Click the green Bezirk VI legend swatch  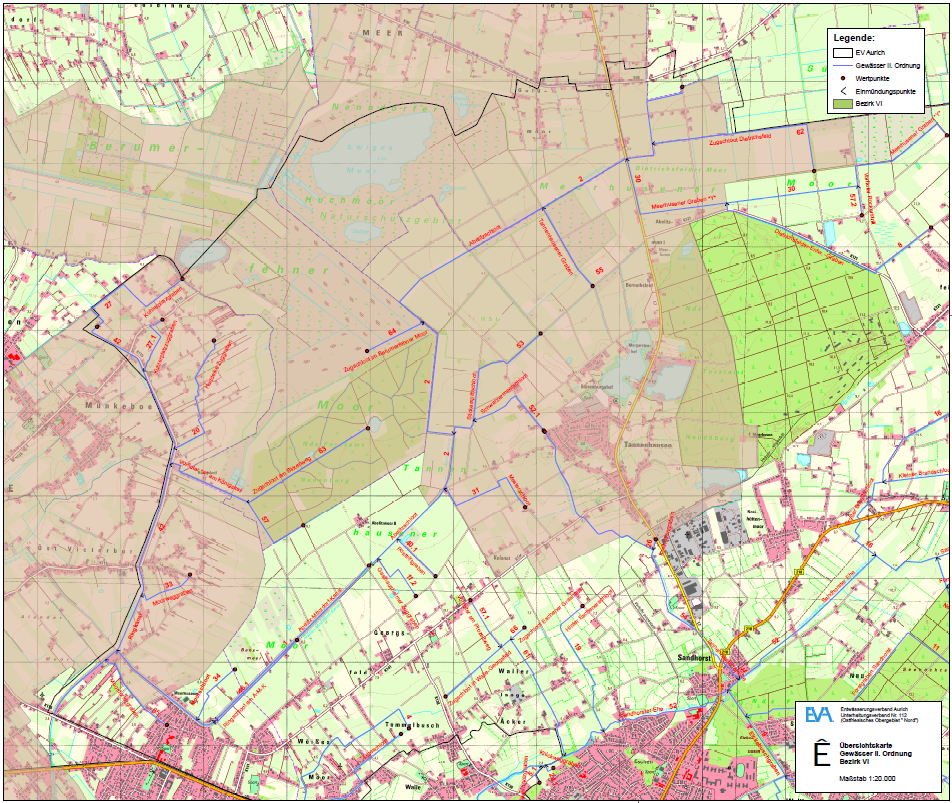click(x=843, y=104)
